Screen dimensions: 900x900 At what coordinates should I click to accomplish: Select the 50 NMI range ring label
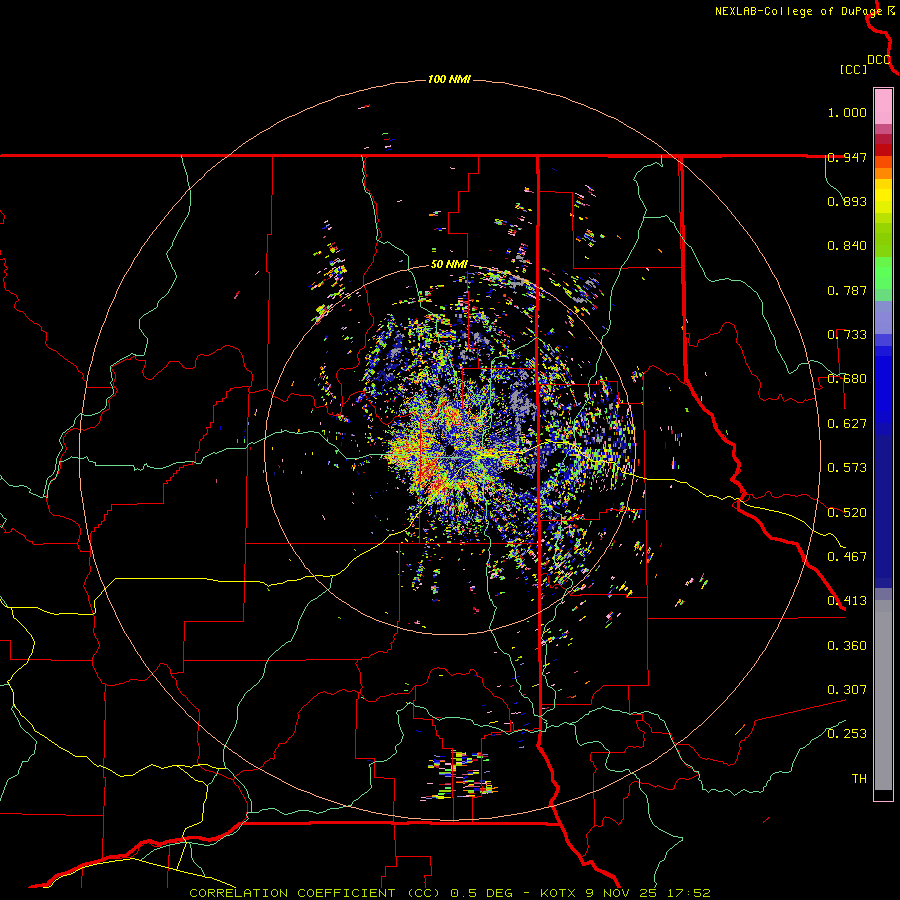point(449,265)
